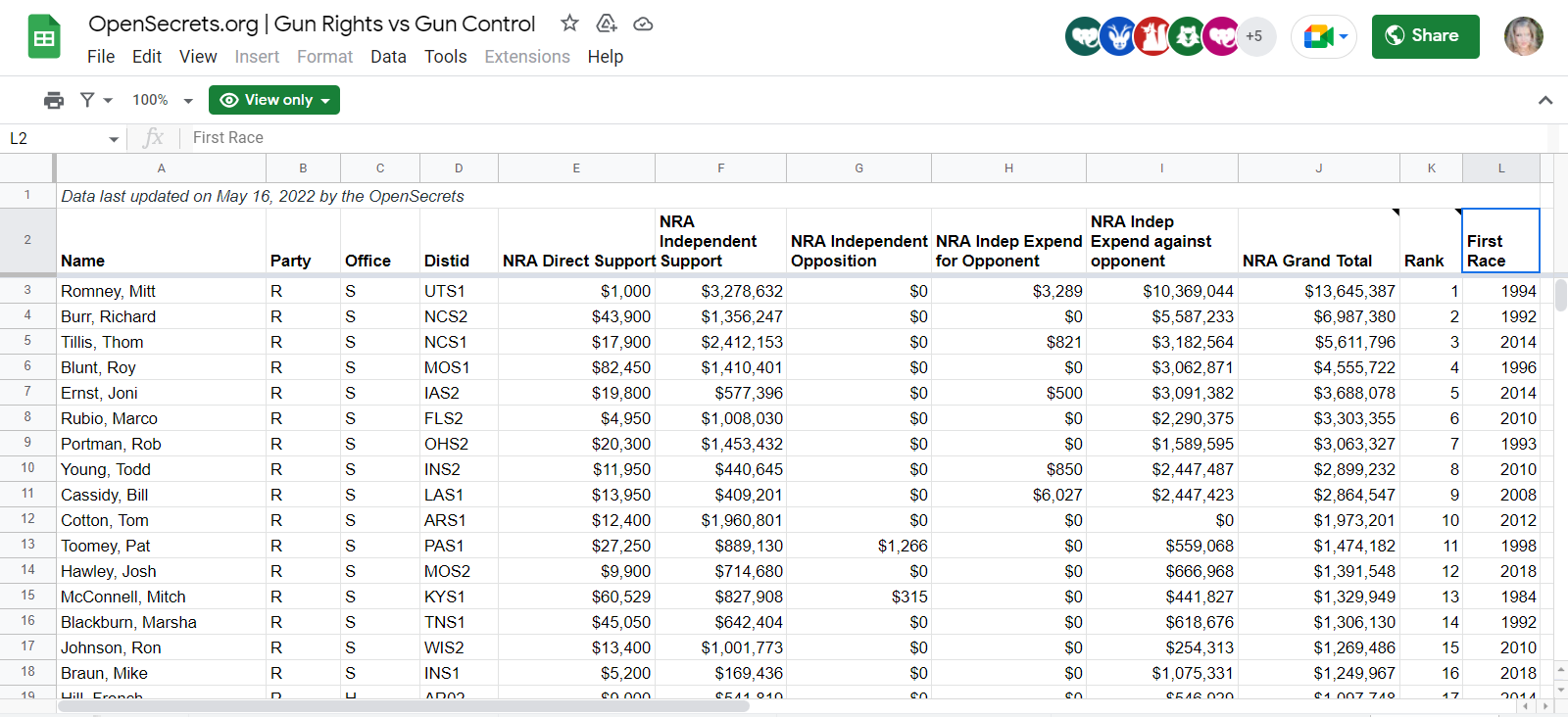Open the View only mode dropdown
This screenshot has width=1568, height=717.
[x=274, y=100]
